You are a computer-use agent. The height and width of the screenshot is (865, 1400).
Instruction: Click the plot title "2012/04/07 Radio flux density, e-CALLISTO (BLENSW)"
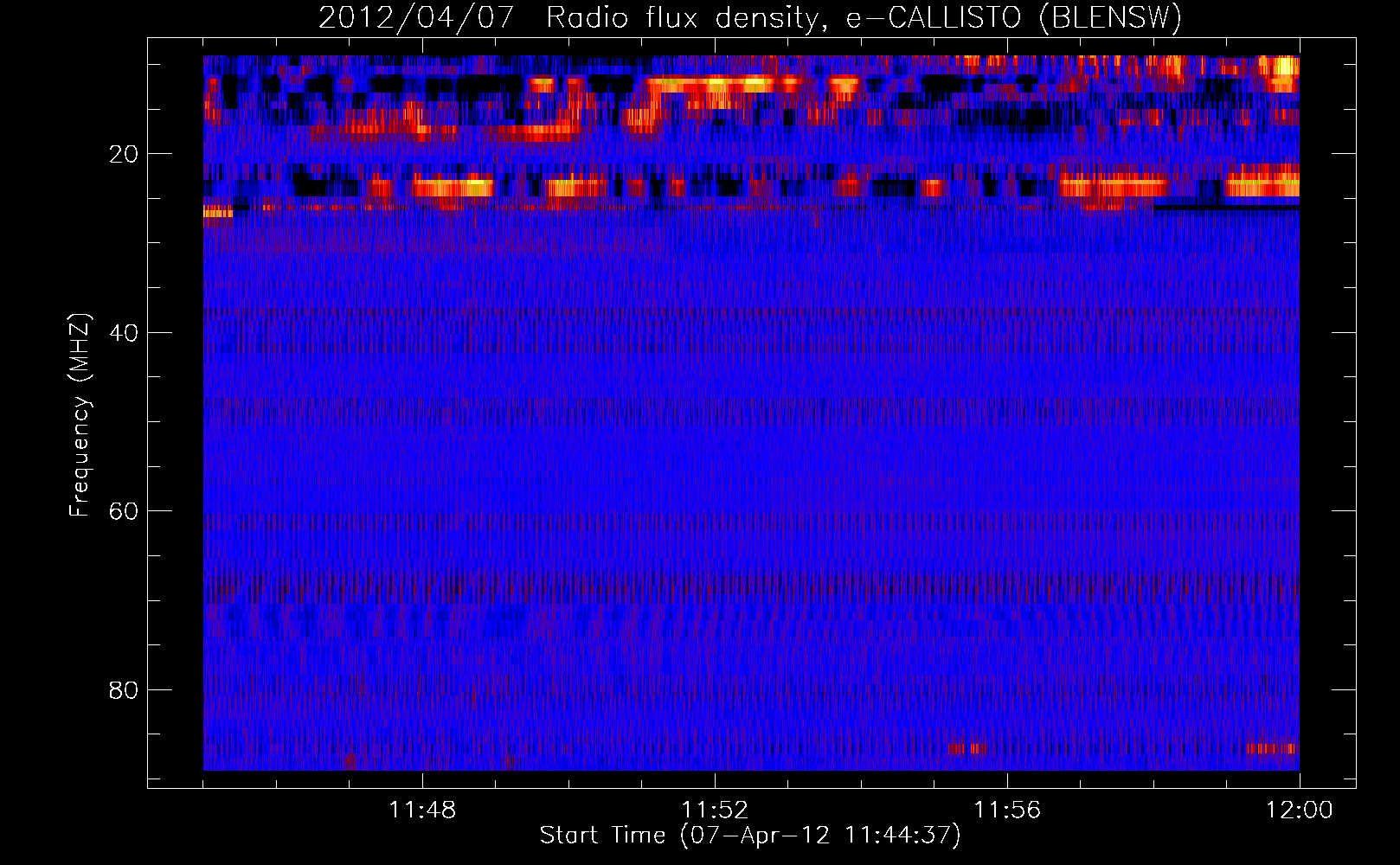750,17
